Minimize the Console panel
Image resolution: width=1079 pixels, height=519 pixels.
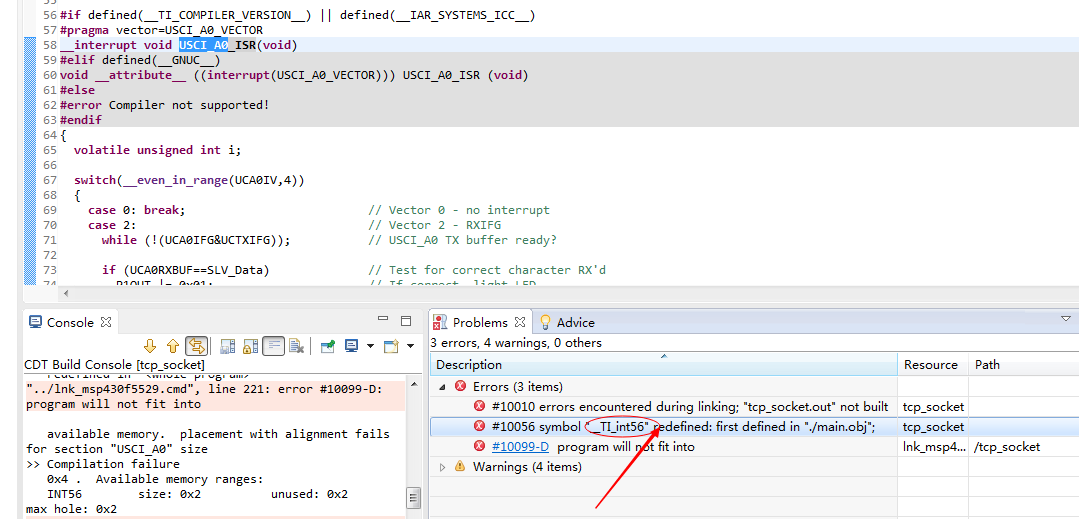[x=384, y=320]
